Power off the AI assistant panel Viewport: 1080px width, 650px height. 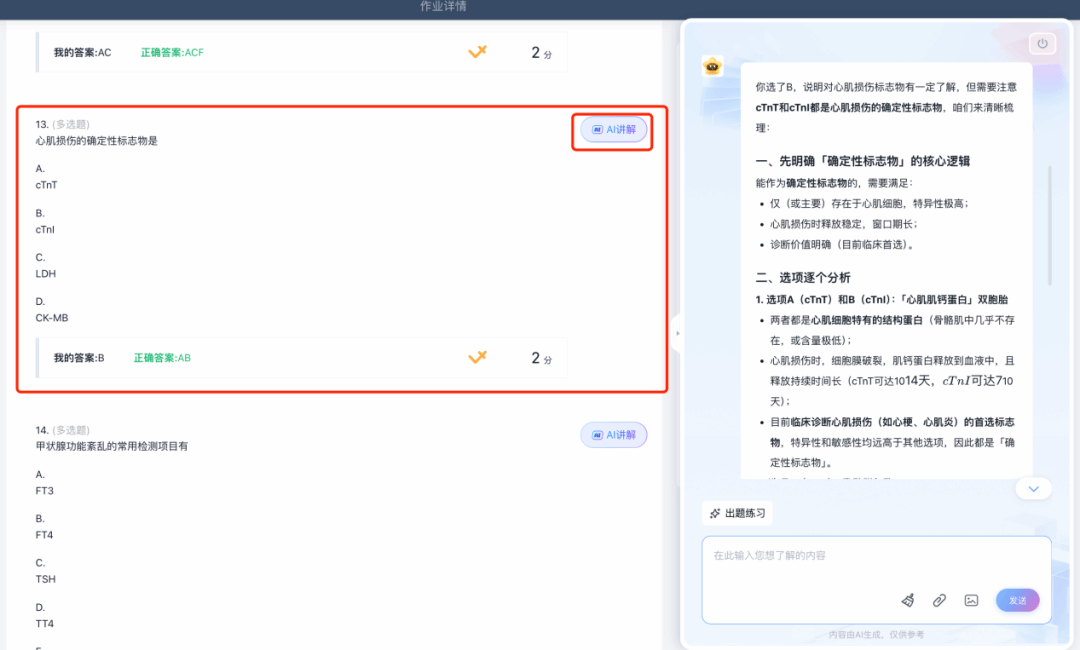point(1042,43)
